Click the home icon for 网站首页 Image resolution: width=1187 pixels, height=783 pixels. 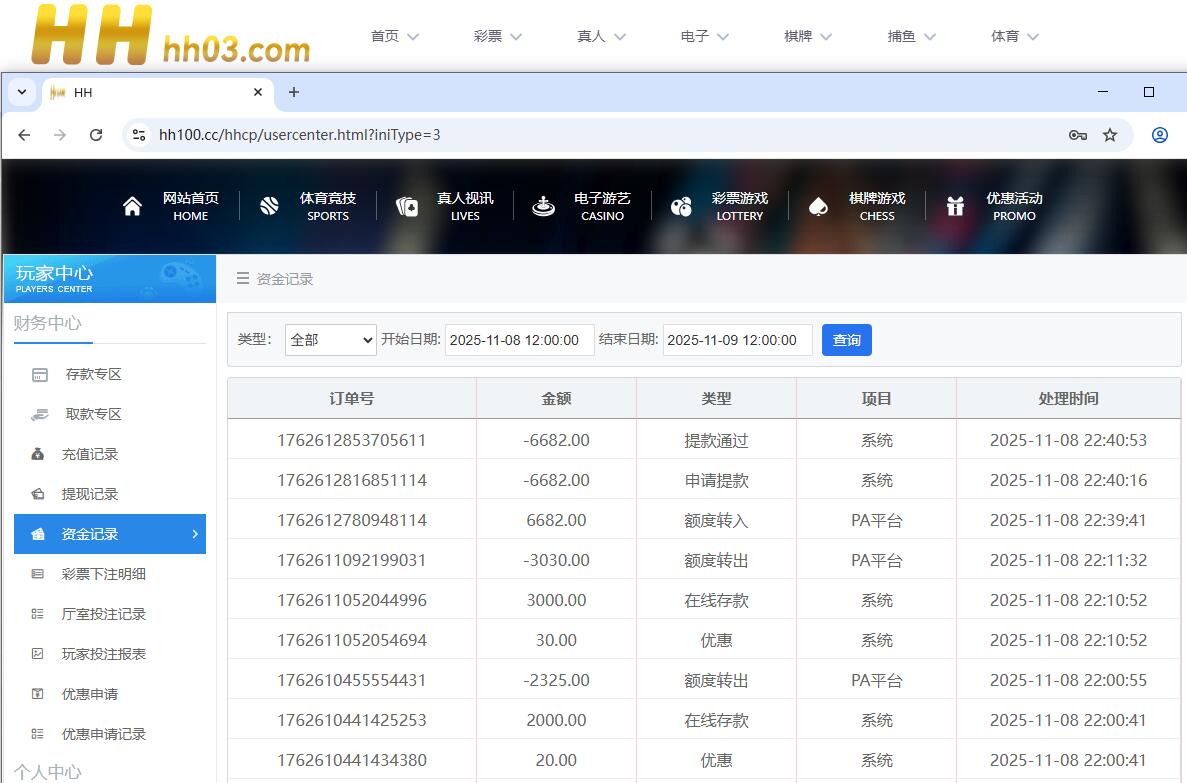[132, 206]
